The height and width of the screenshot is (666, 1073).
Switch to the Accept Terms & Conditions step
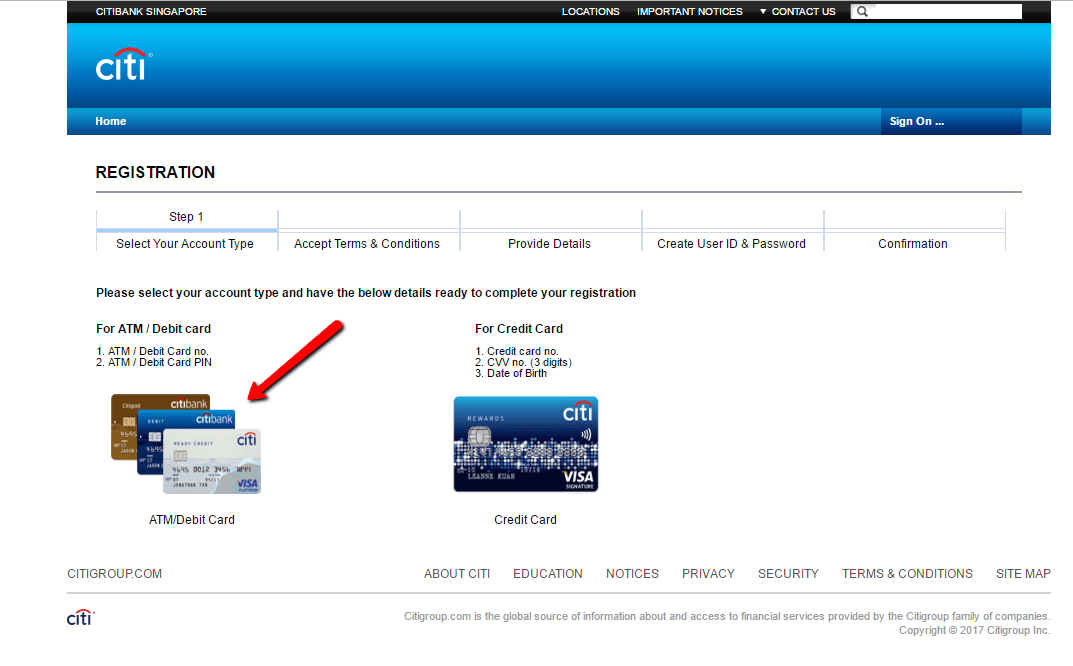pos(367,243)
